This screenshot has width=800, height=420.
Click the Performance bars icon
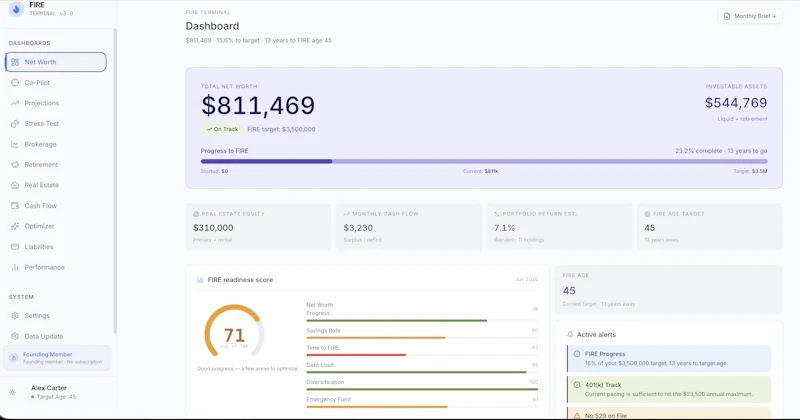coord(15,267)
